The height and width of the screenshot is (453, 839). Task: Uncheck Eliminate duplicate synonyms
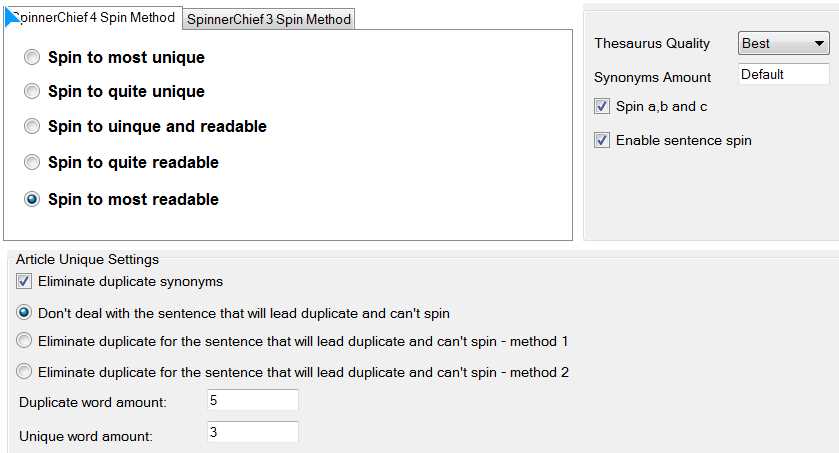coord(25,281)
